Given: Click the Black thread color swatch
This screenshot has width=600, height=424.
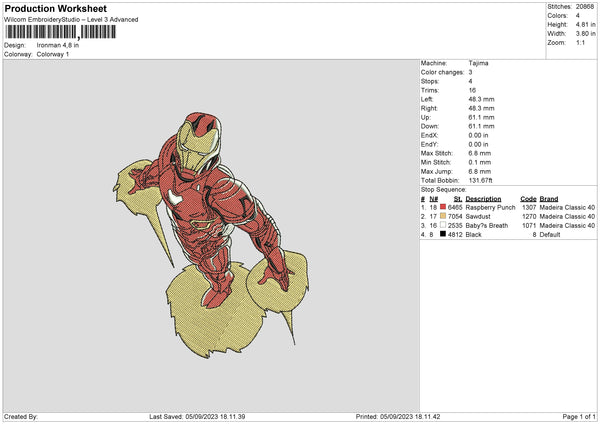Looking at the screenshot, I should 443,235.
